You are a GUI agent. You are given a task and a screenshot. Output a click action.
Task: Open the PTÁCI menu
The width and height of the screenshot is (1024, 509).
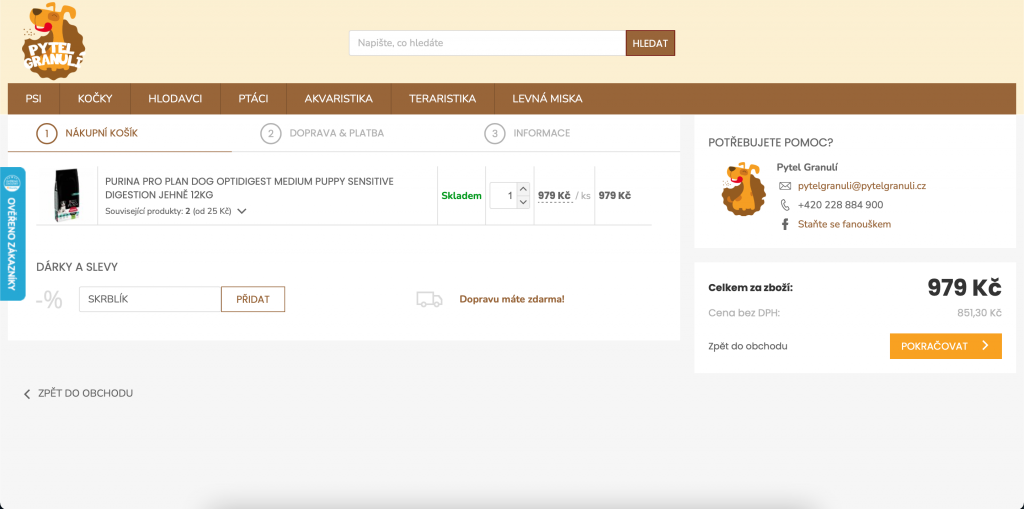pos(253,99)
